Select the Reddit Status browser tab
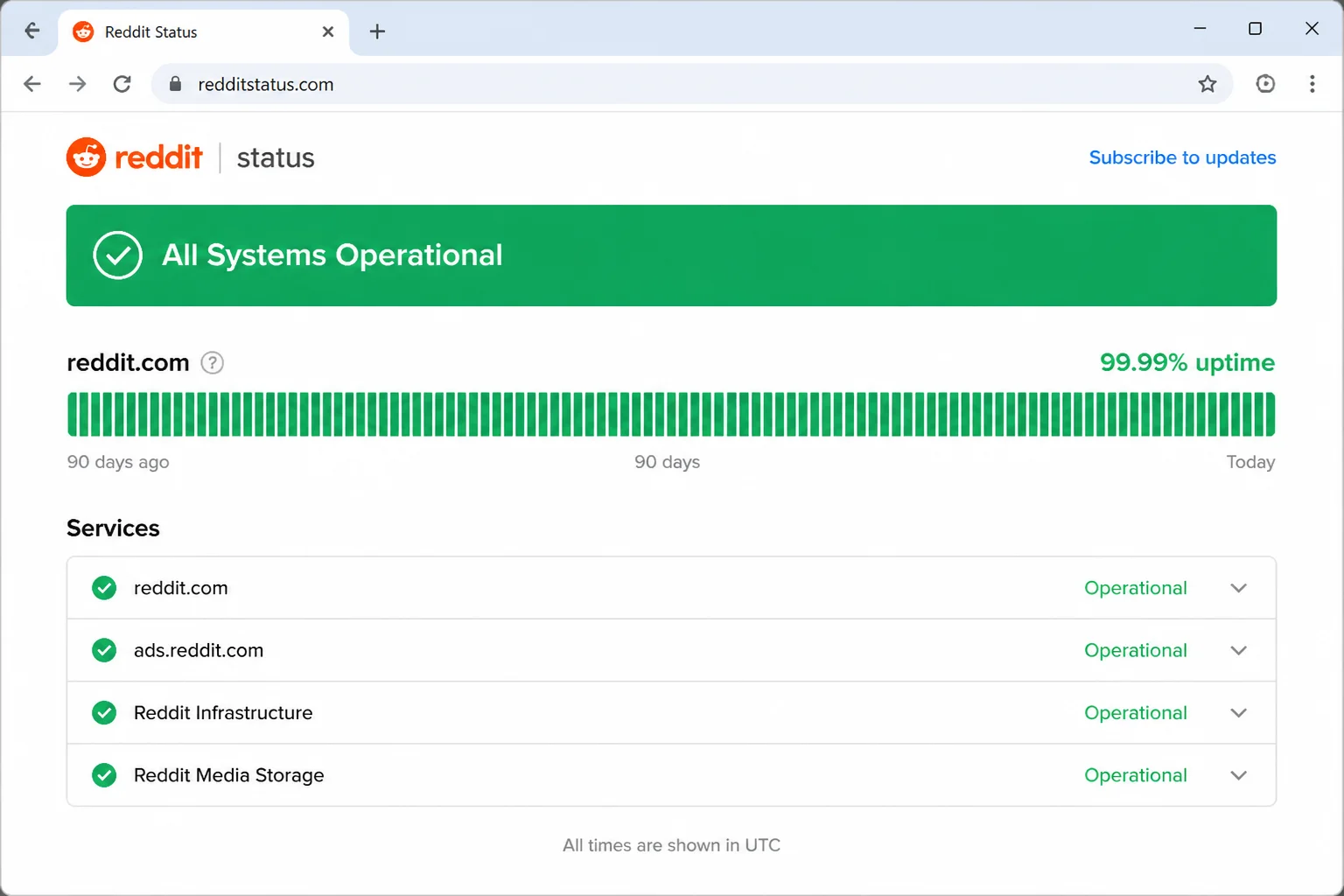The image size is (1344, 896). pyautogui.click(x=204, y=32)
